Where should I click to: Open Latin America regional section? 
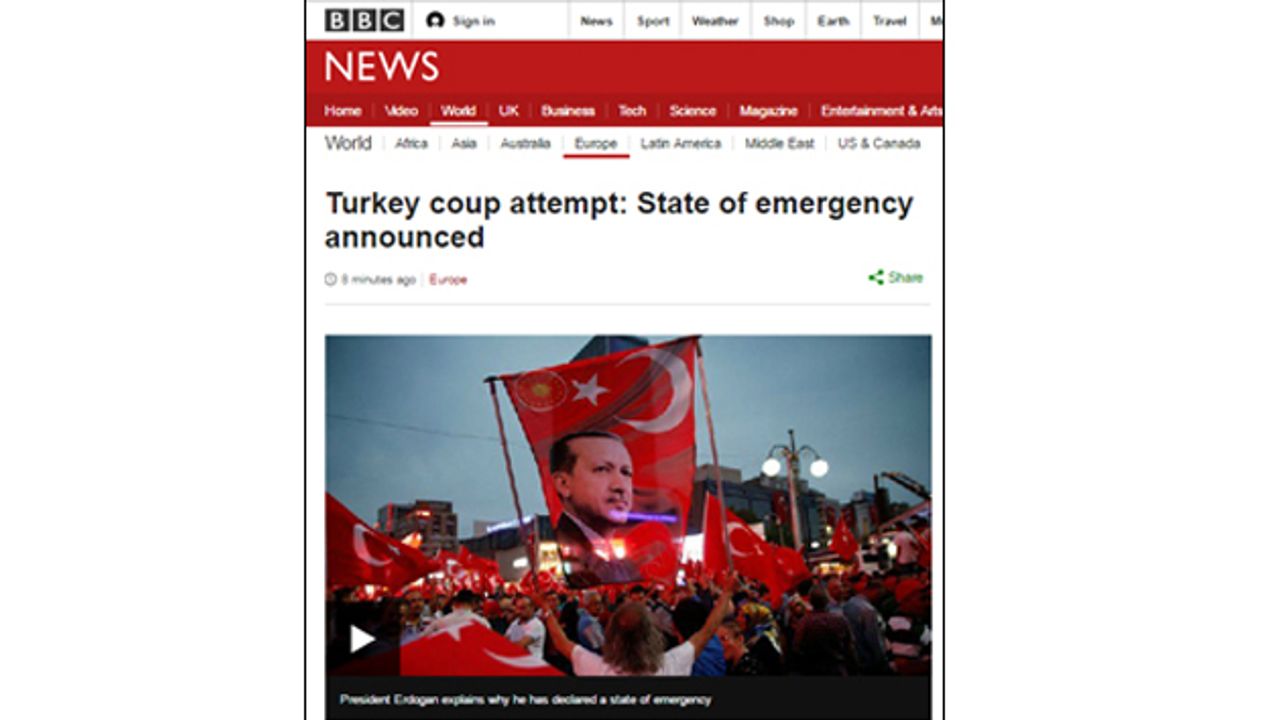(x=680, y=144)
